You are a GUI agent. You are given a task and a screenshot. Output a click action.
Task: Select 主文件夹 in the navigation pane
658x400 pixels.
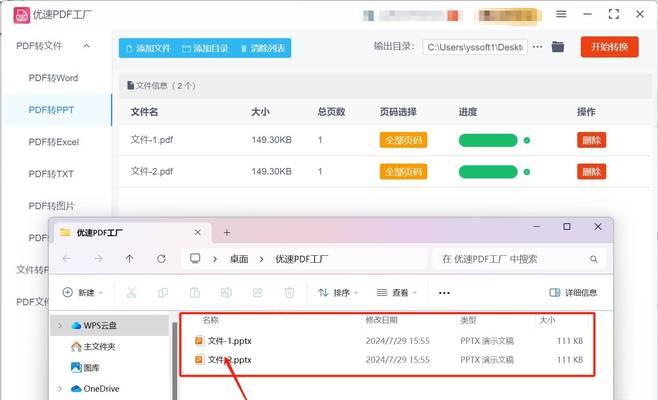click(93, 347)
